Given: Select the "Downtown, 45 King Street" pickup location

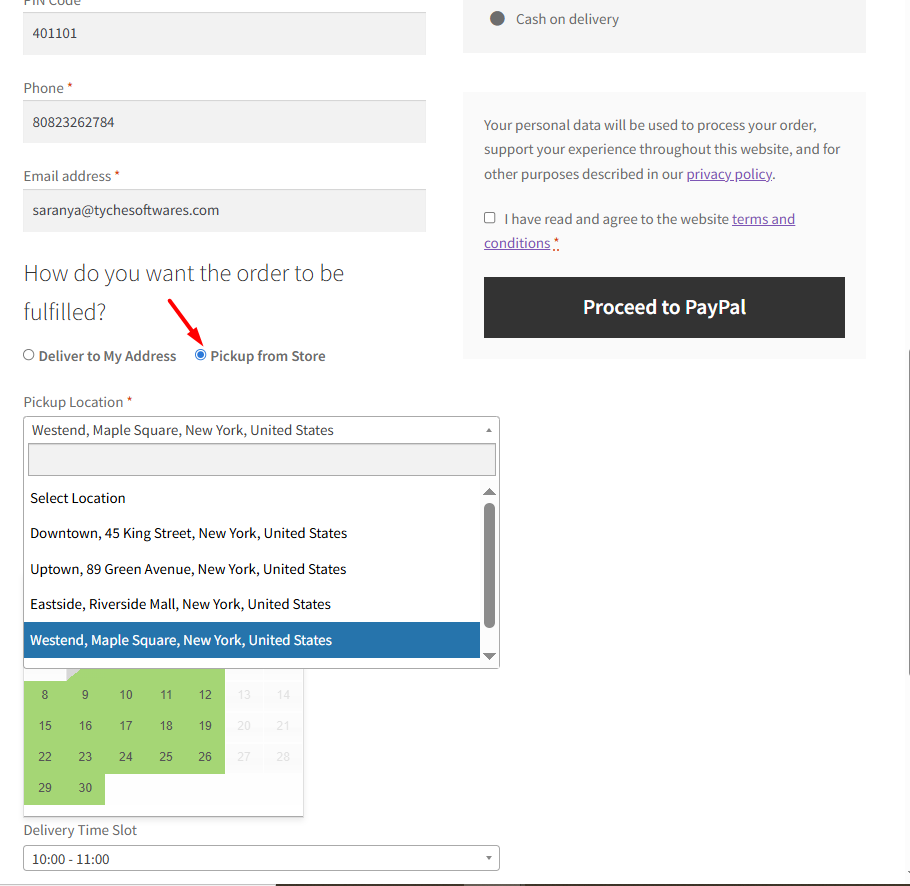Looking at the screenshot, I should 188,533.
